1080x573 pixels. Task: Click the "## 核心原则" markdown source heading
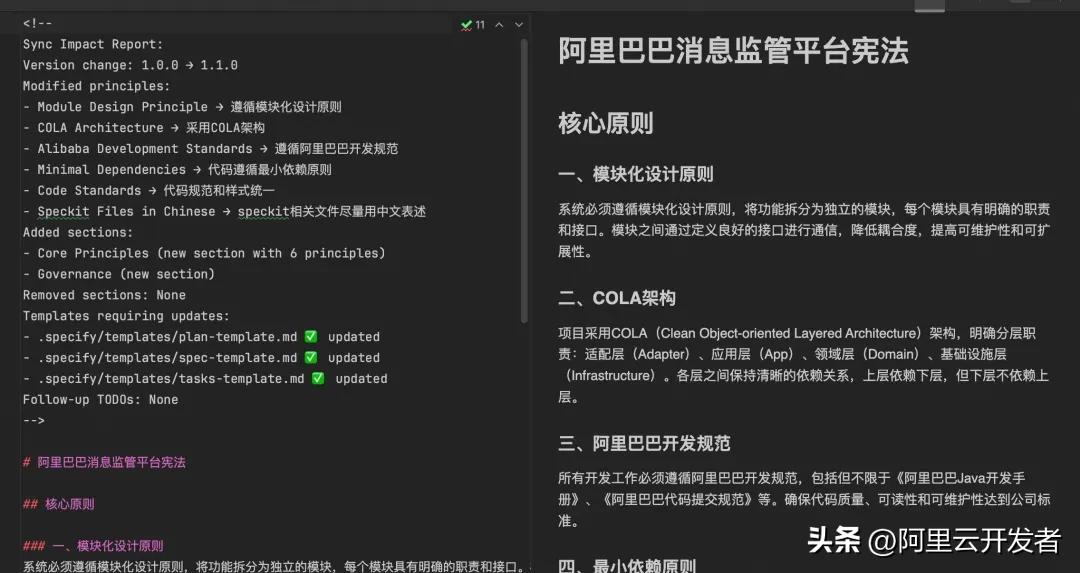pyautogui.click(x=59, y=504)
